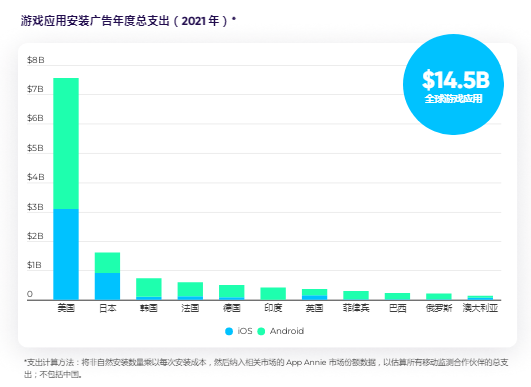Image resolution: width=531 pixels, height=387 pixels.
Task: Toggle the Android legend label
Action: tap(287, 331)
